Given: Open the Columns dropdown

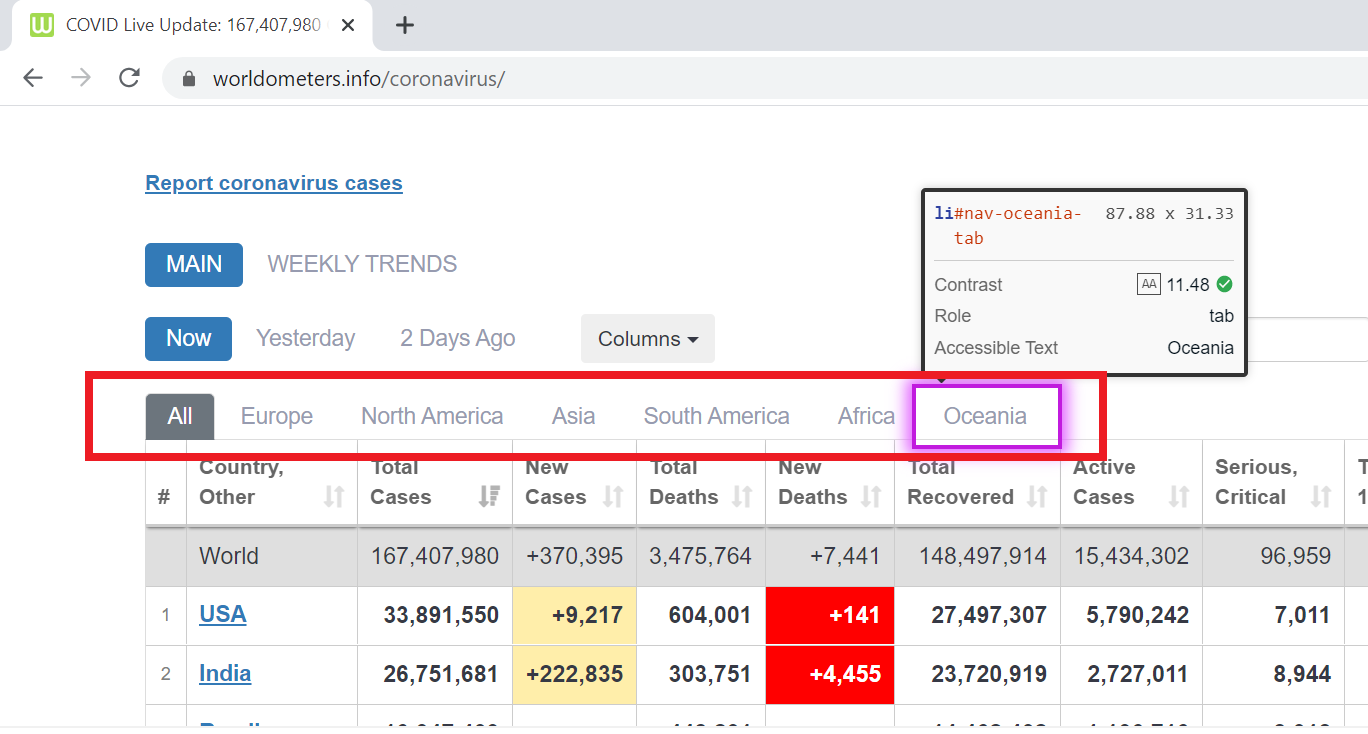Looking at the screenshot, I should [x=648, y=339].
